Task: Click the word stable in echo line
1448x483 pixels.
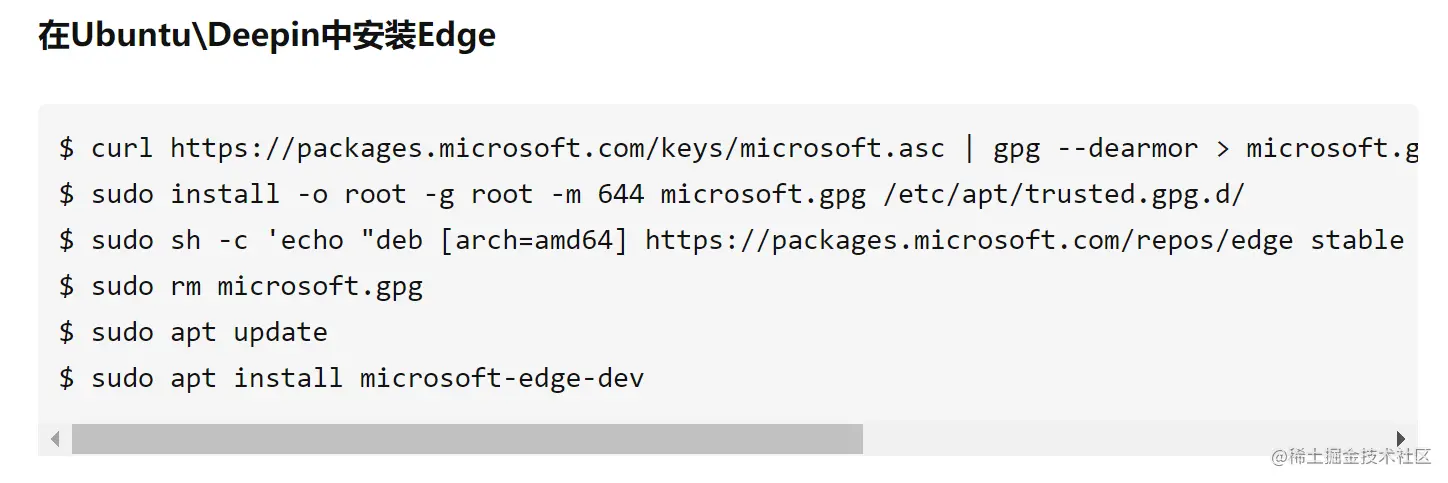Action: [x=1357, y=241]
